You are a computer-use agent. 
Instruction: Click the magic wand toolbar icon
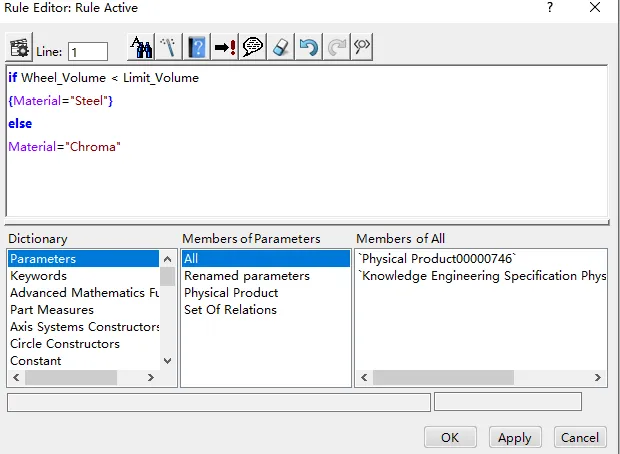click(169, 47)
